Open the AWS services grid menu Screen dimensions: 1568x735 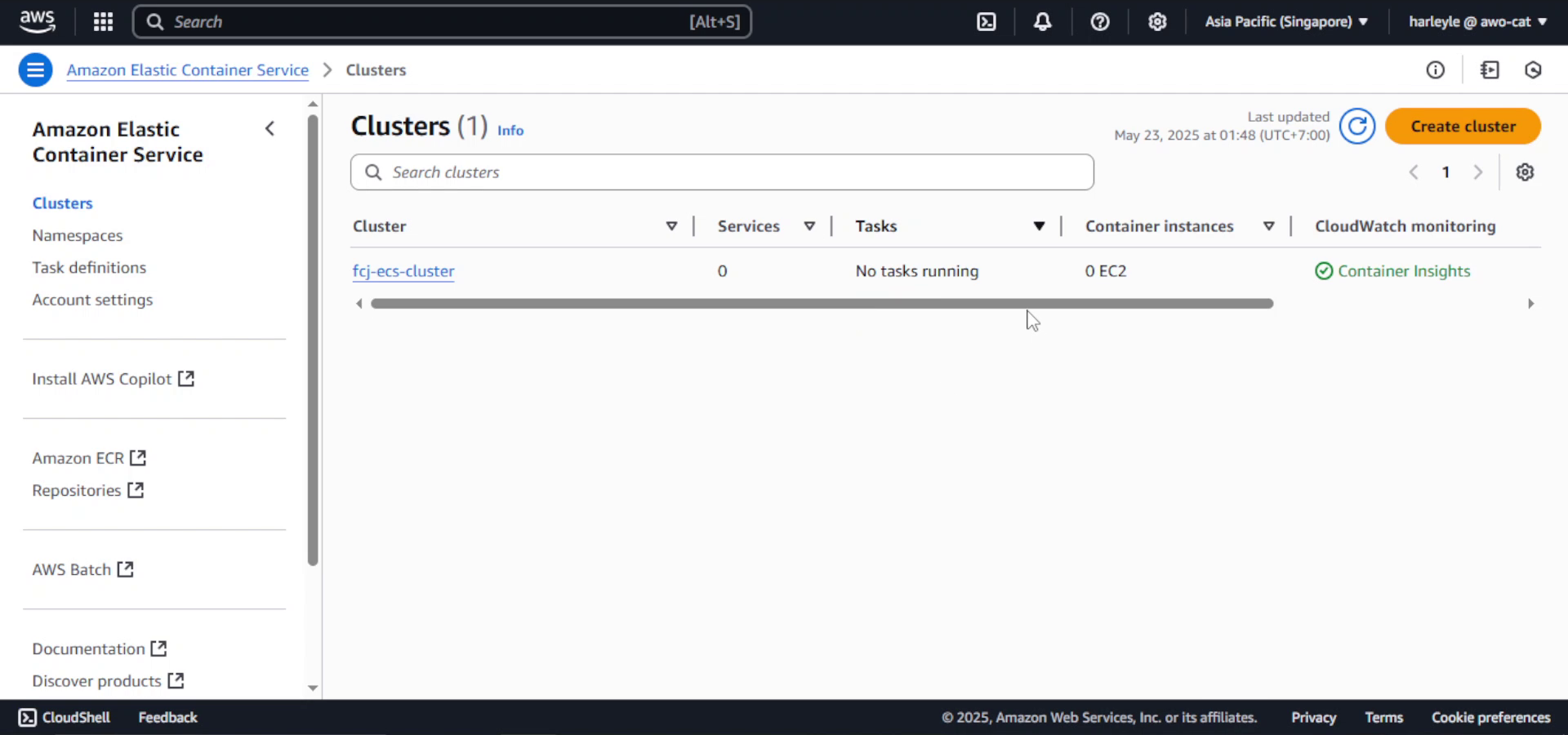(103, 22)
